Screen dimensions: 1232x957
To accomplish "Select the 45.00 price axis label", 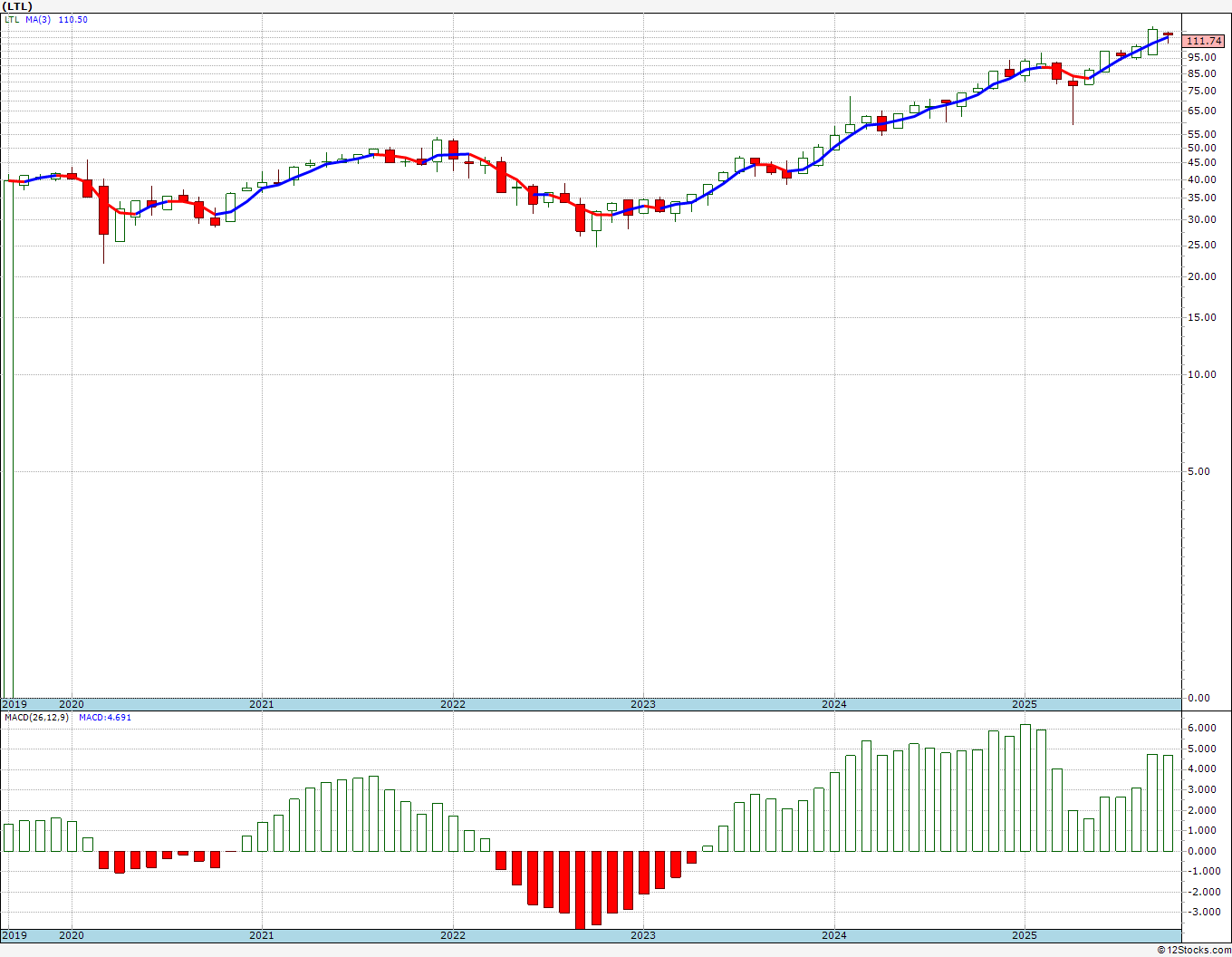I will 1200,162.
